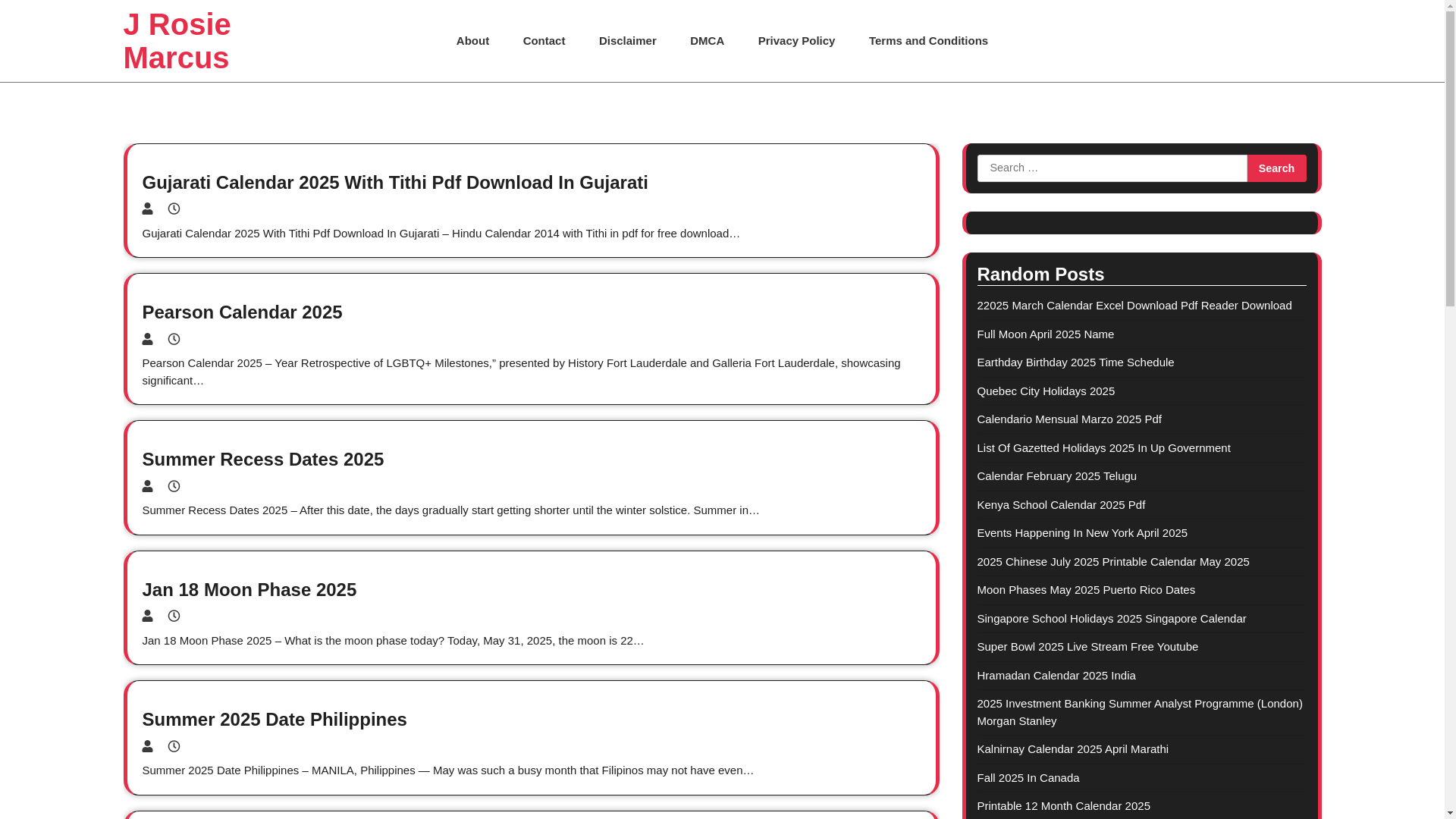Click the J Rosie Marcus site title

177,41
